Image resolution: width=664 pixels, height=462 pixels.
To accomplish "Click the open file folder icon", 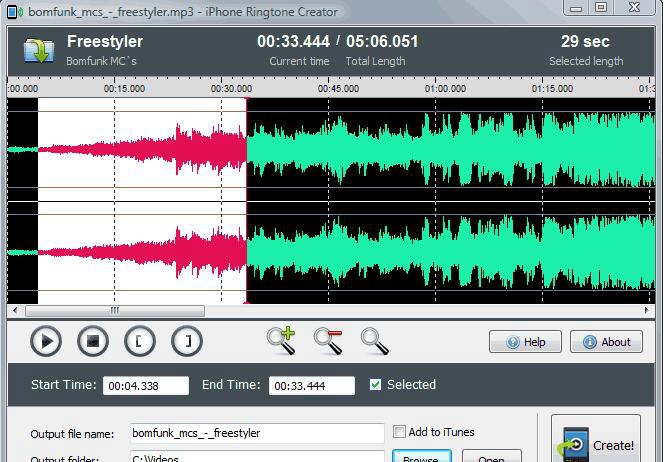I will 39,50.
